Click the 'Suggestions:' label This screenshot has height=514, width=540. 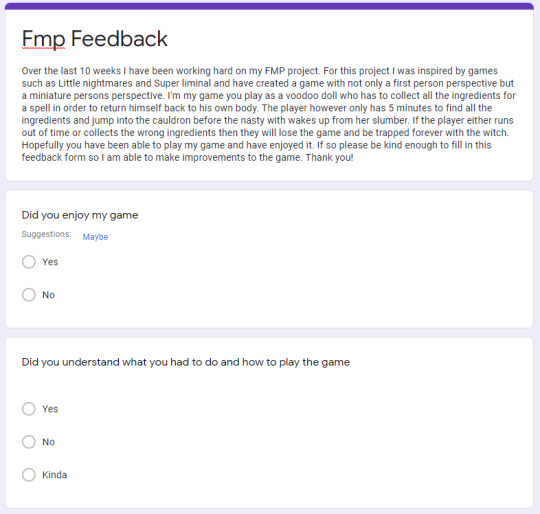[46, 234]
